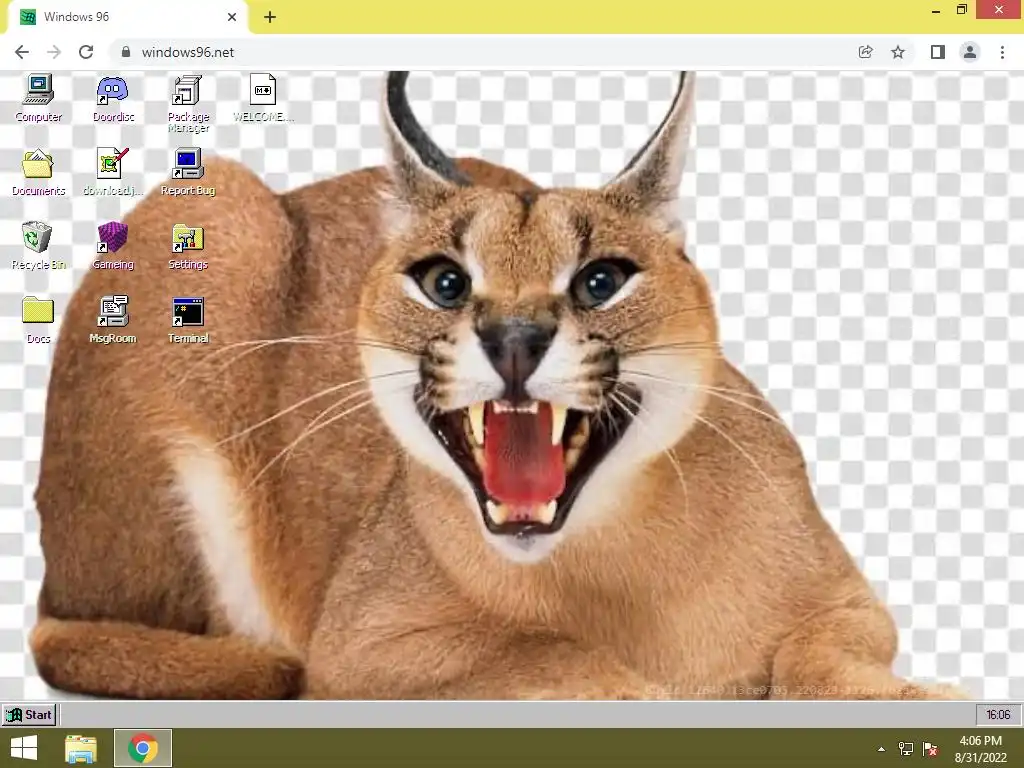Click the Chrome taskbar icon
This screenshot has width=1024, height=768.
point(143,748)
